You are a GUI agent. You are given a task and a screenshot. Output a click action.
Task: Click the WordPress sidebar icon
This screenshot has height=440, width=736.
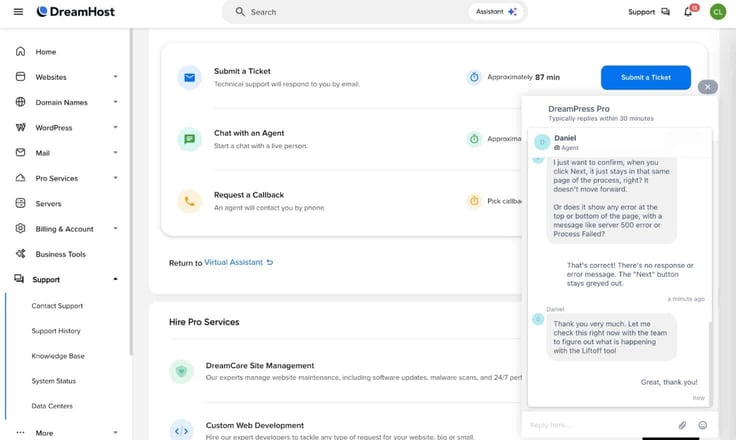(20, 127)
